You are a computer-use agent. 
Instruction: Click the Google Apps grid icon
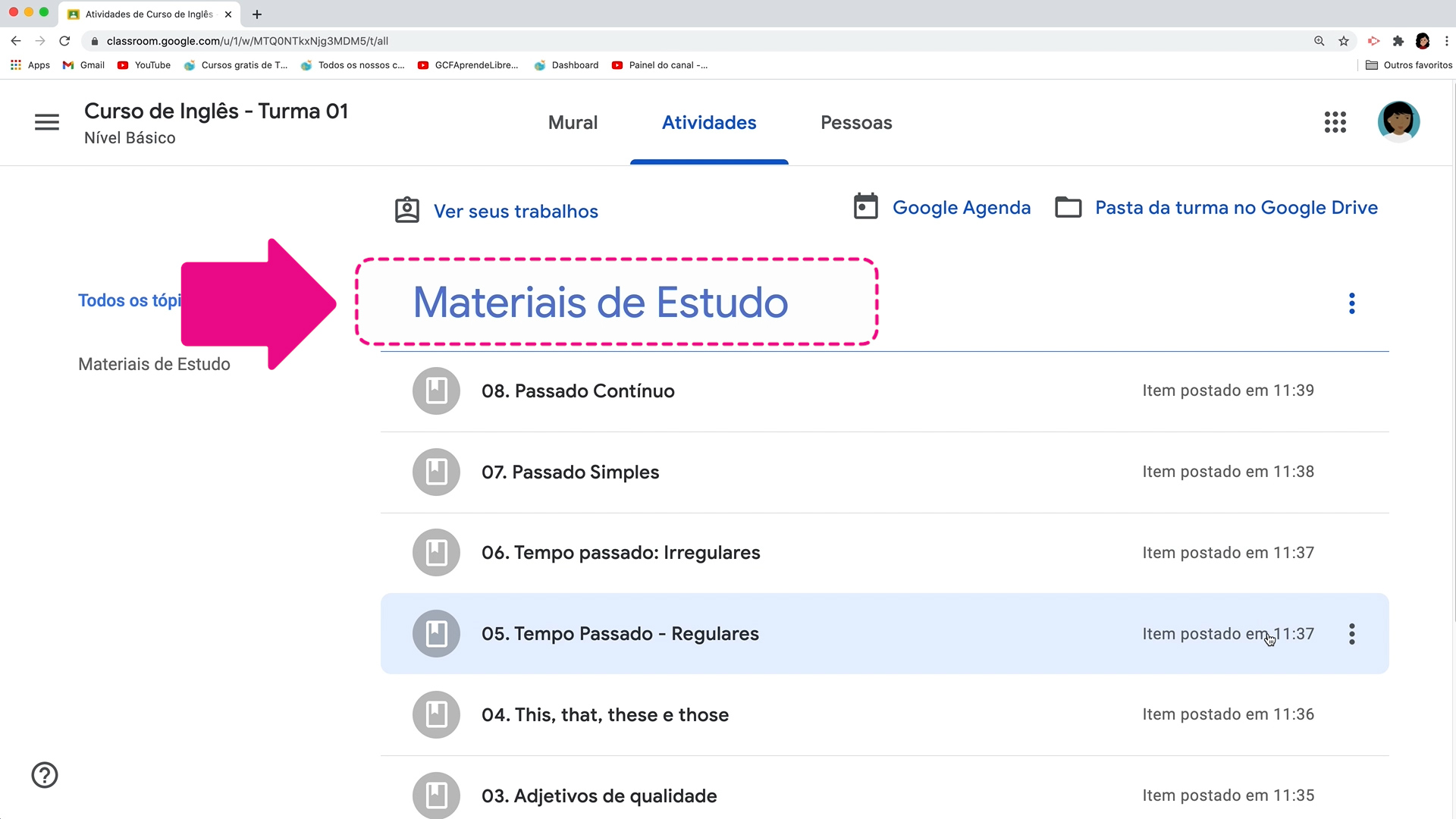coord(1336,121)
